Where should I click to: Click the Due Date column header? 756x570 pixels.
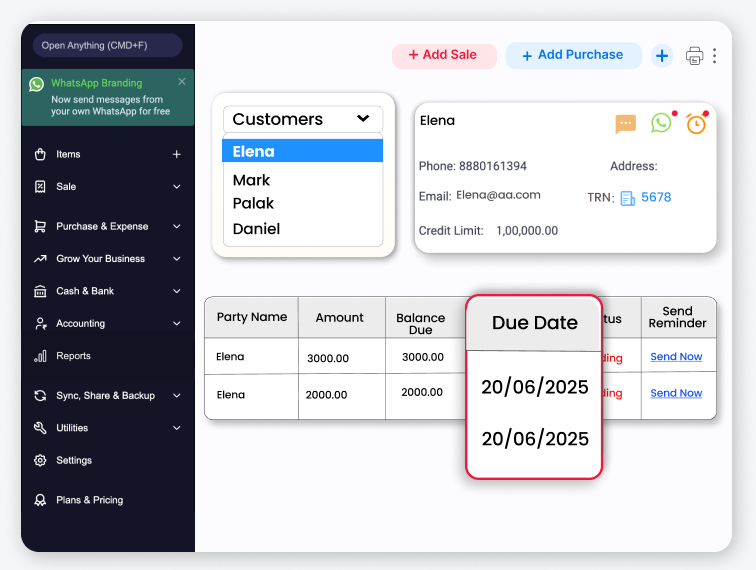(534, 323)
